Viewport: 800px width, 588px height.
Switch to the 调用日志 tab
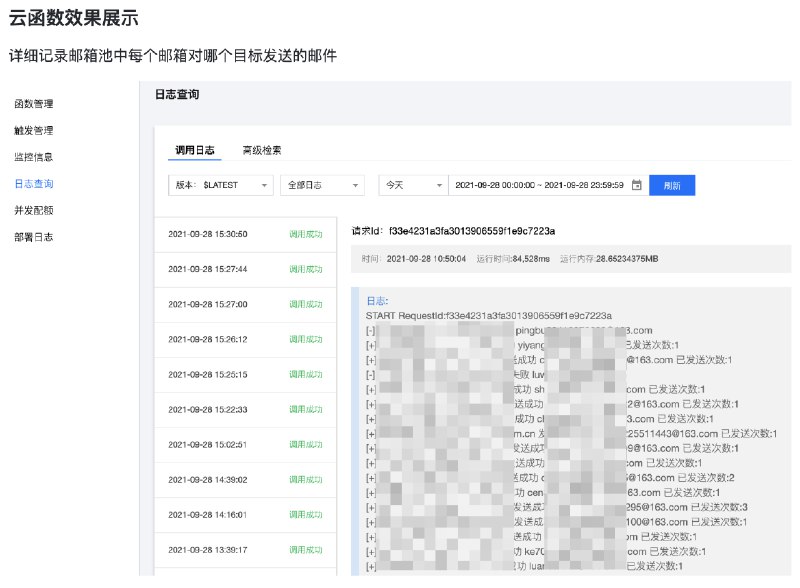coord(194,150)
